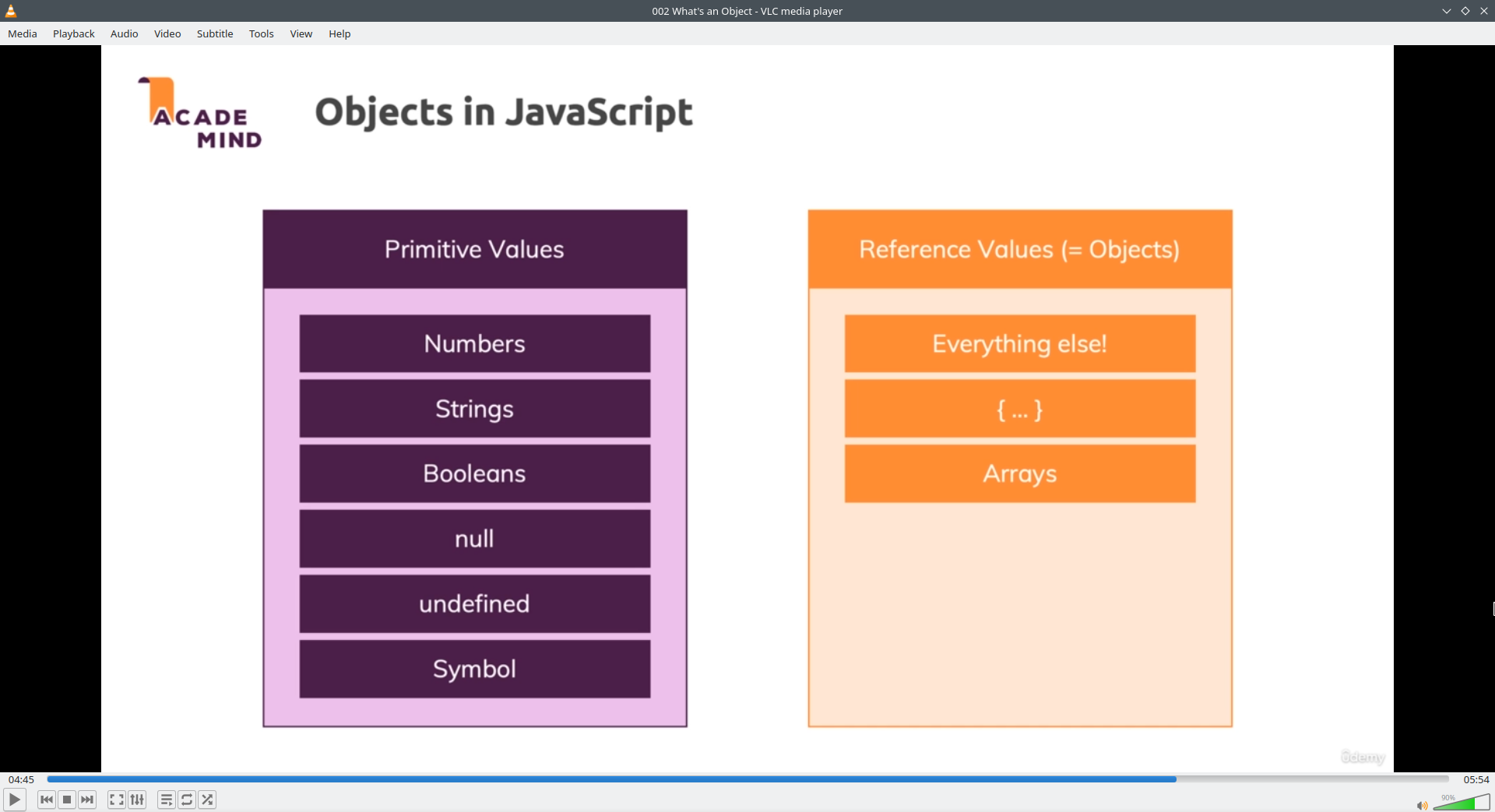Jump to the previous media track
The image size is (1495, 812).
coord(47,800)
